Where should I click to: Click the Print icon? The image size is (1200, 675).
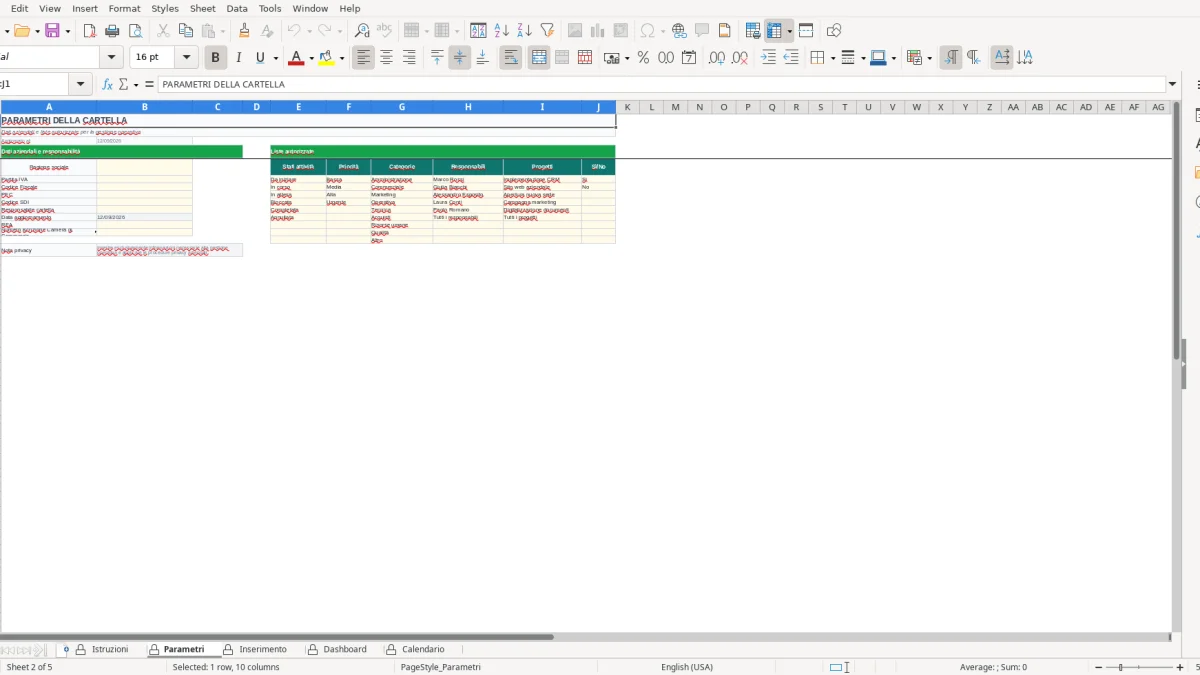click(112, 31)
